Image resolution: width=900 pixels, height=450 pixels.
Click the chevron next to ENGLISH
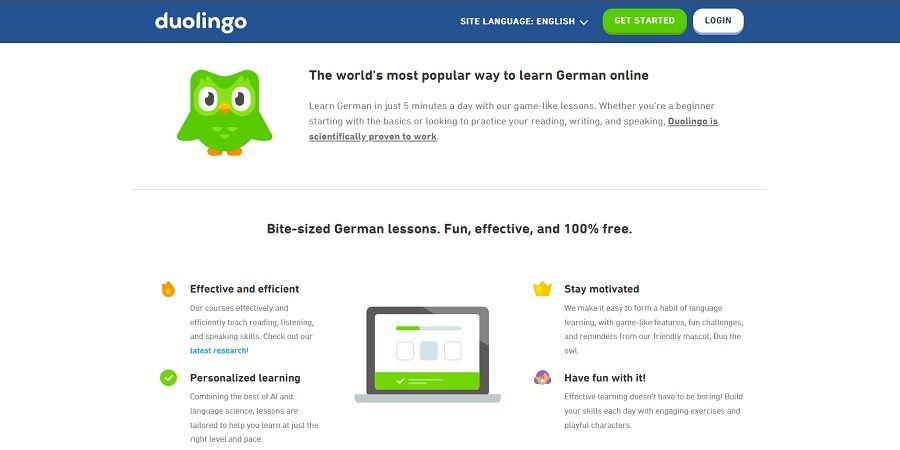pyautogui.click(x=584, y=22)
